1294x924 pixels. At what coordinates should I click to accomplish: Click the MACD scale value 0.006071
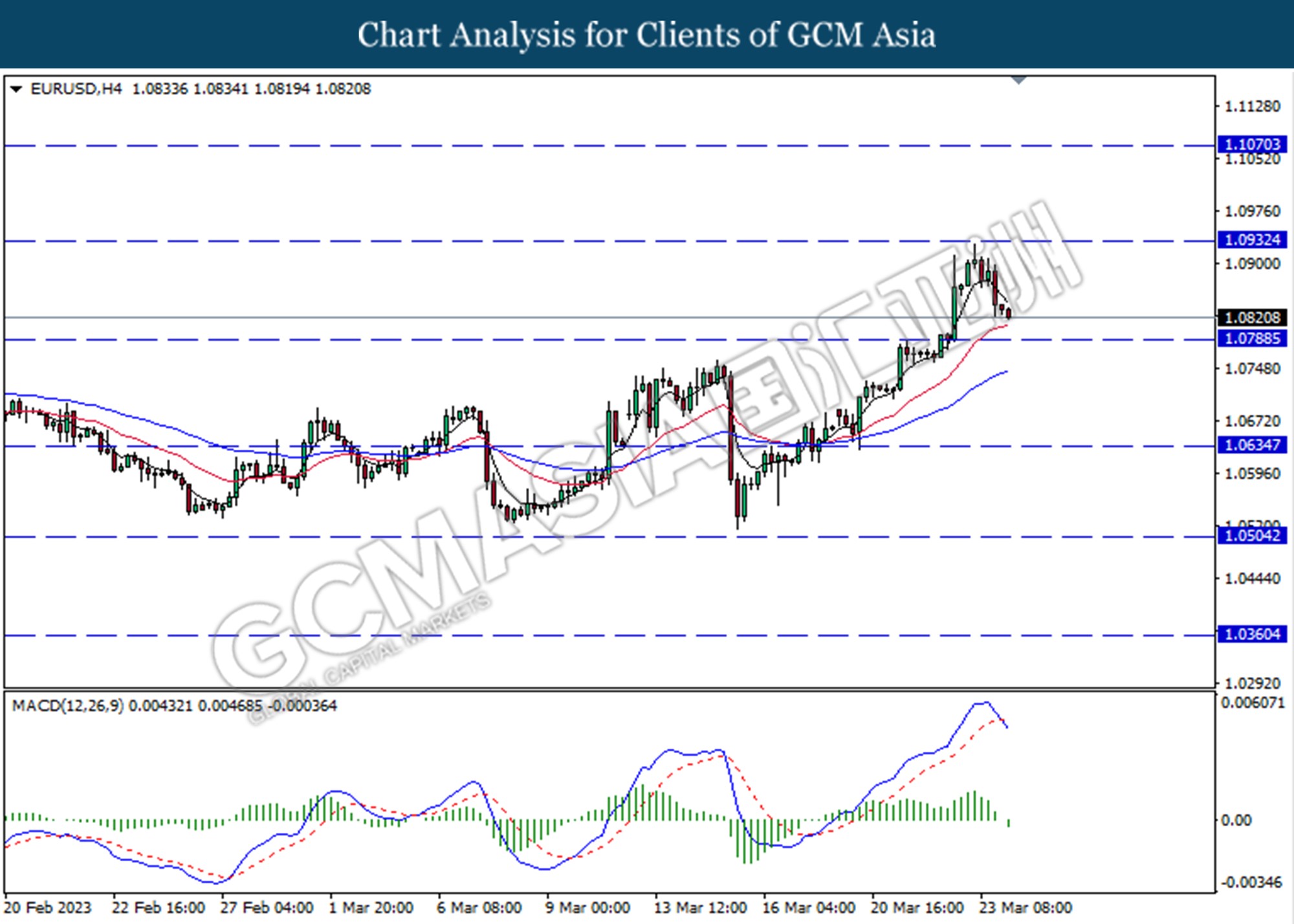pyautogui.click(x=1253, y=703)
